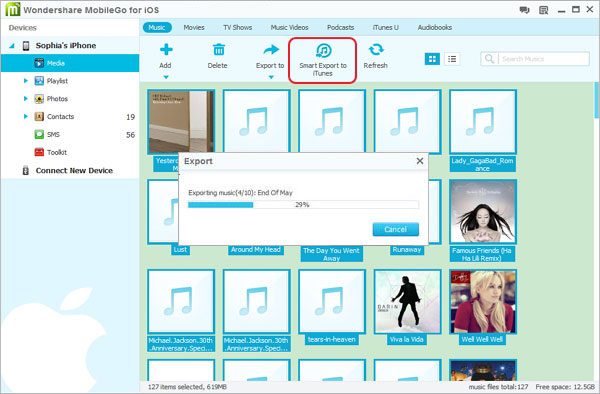This screenshot has width=600, height=394.
Task: Switch to the iTunes U tab
Action: 385,28
